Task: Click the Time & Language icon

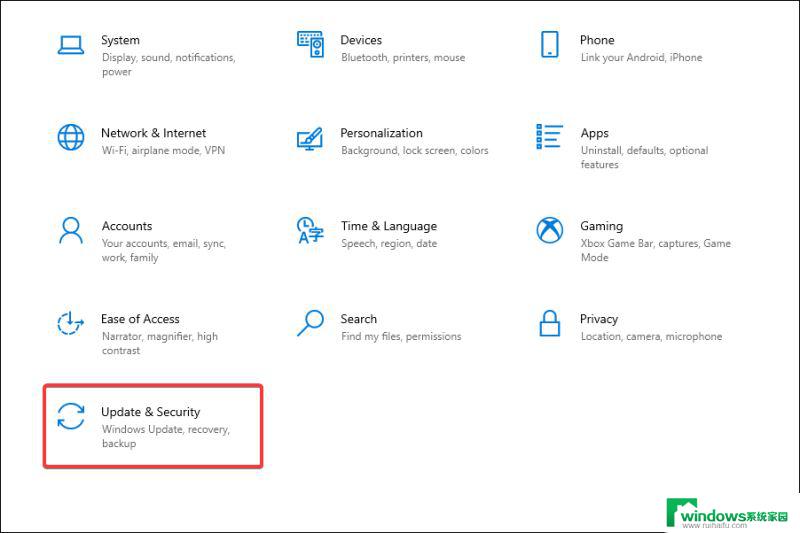Action: [310, 230]
